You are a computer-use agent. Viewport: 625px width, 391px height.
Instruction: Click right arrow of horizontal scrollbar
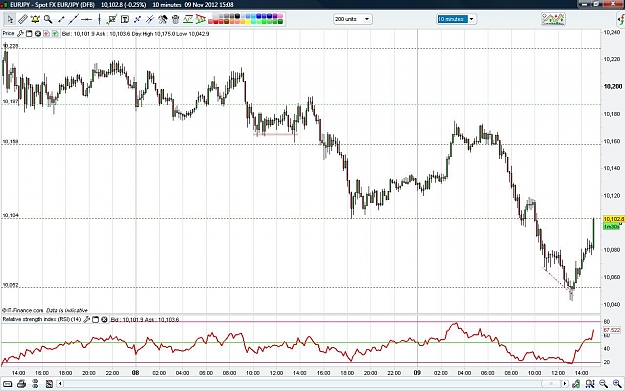[564, 384]
